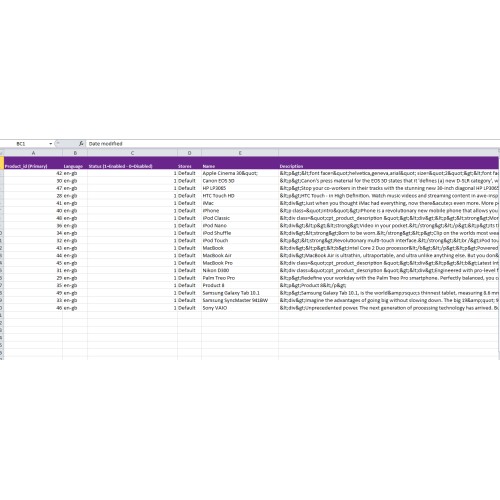
Task: Select the Default store cell in MacBook Air row
Action: (x=189, y=255)
